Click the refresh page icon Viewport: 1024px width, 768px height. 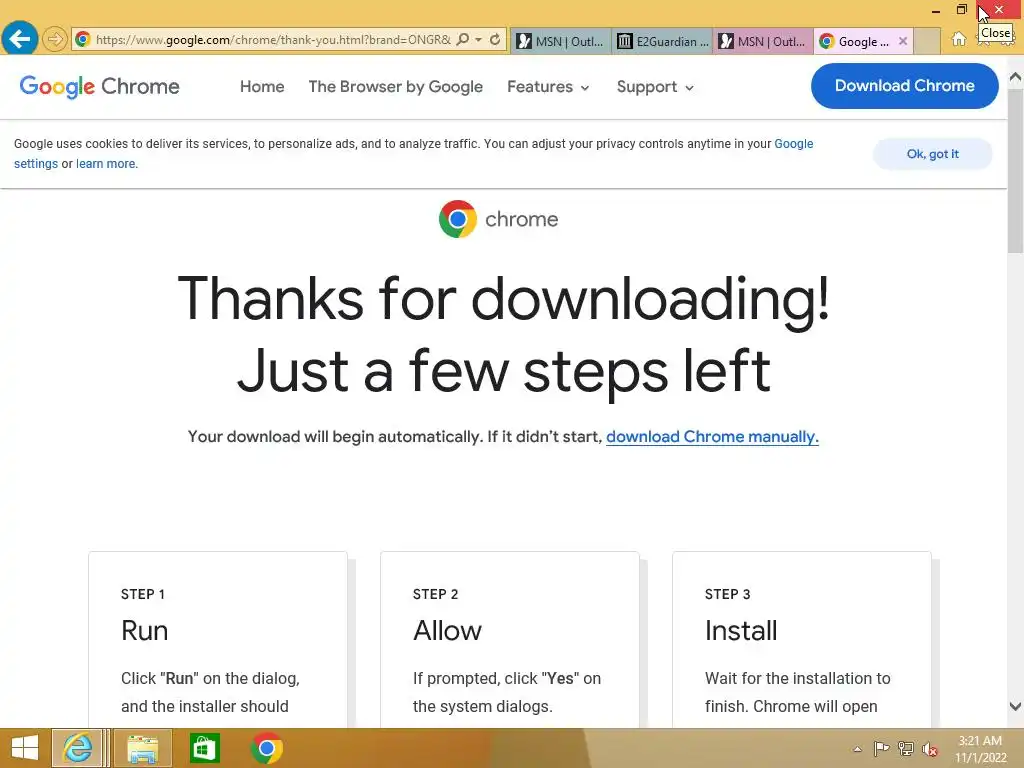tap(495, 40)
